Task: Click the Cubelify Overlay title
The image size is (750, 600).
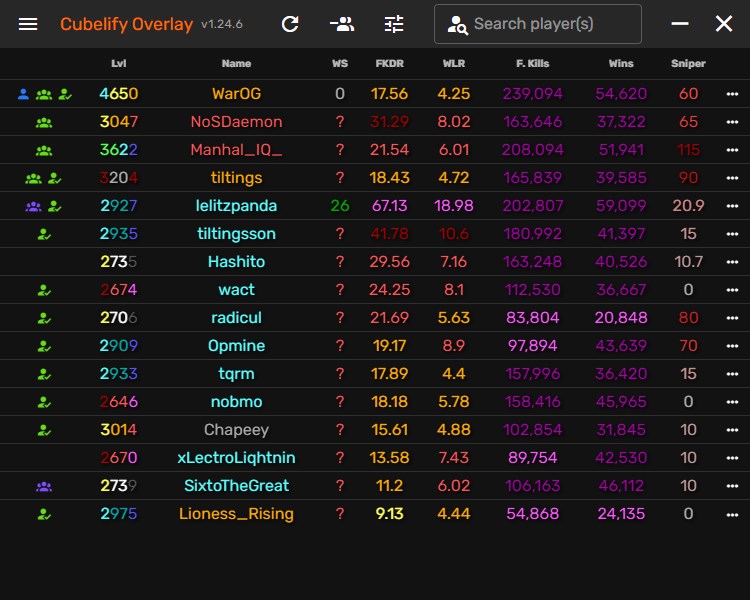Action: click(126, 24)
